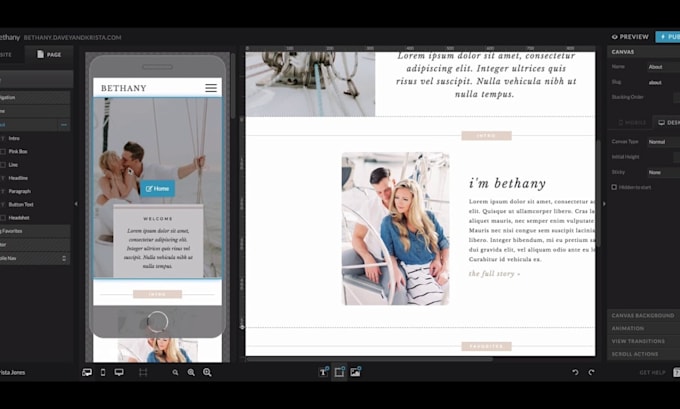Click the Preview button

630,37
